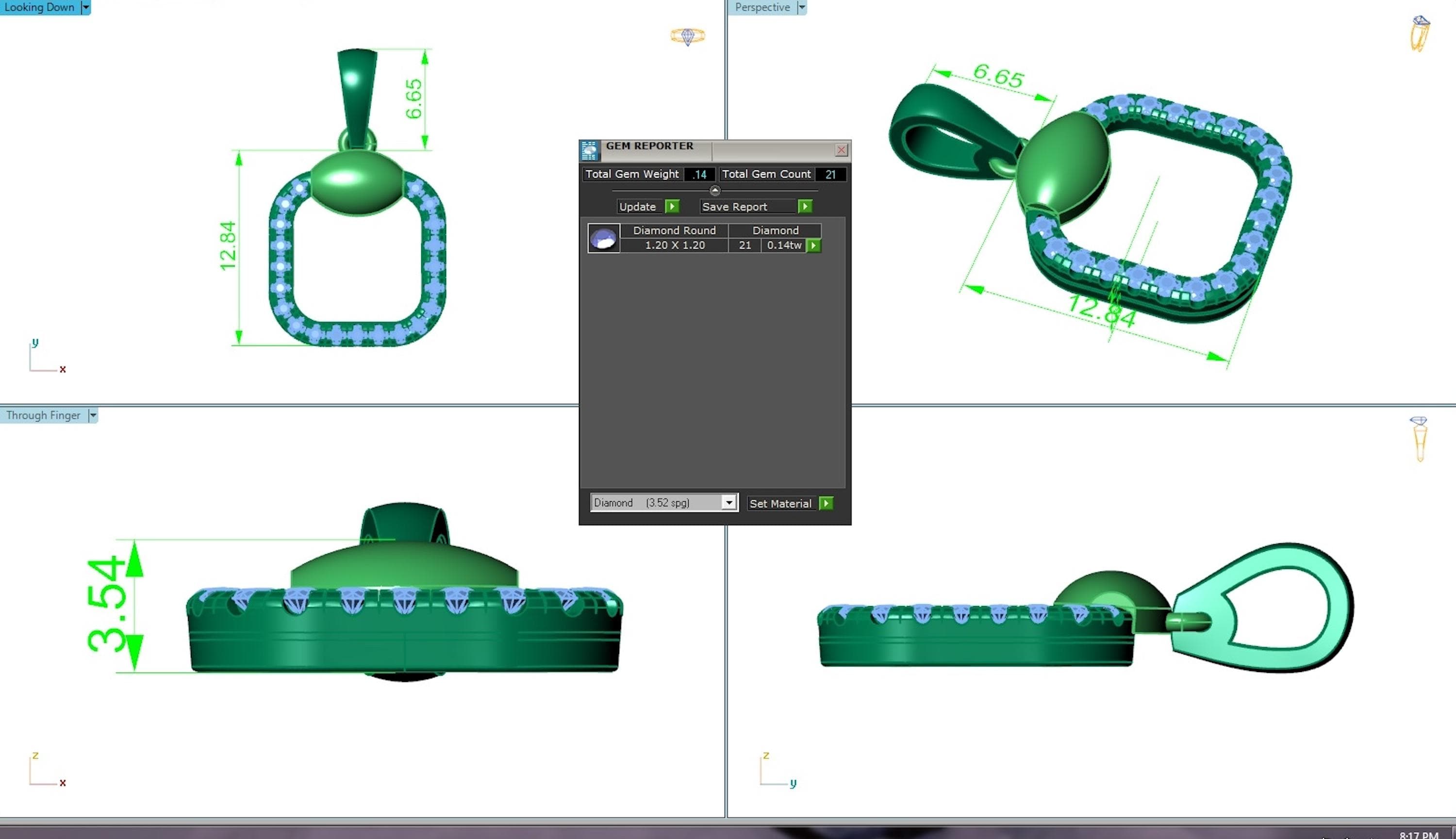The width and height of the screenshot is (1456, 839).
Task: Click ring view icon in Looking Down viewport
Action: [x=687, y=36]
